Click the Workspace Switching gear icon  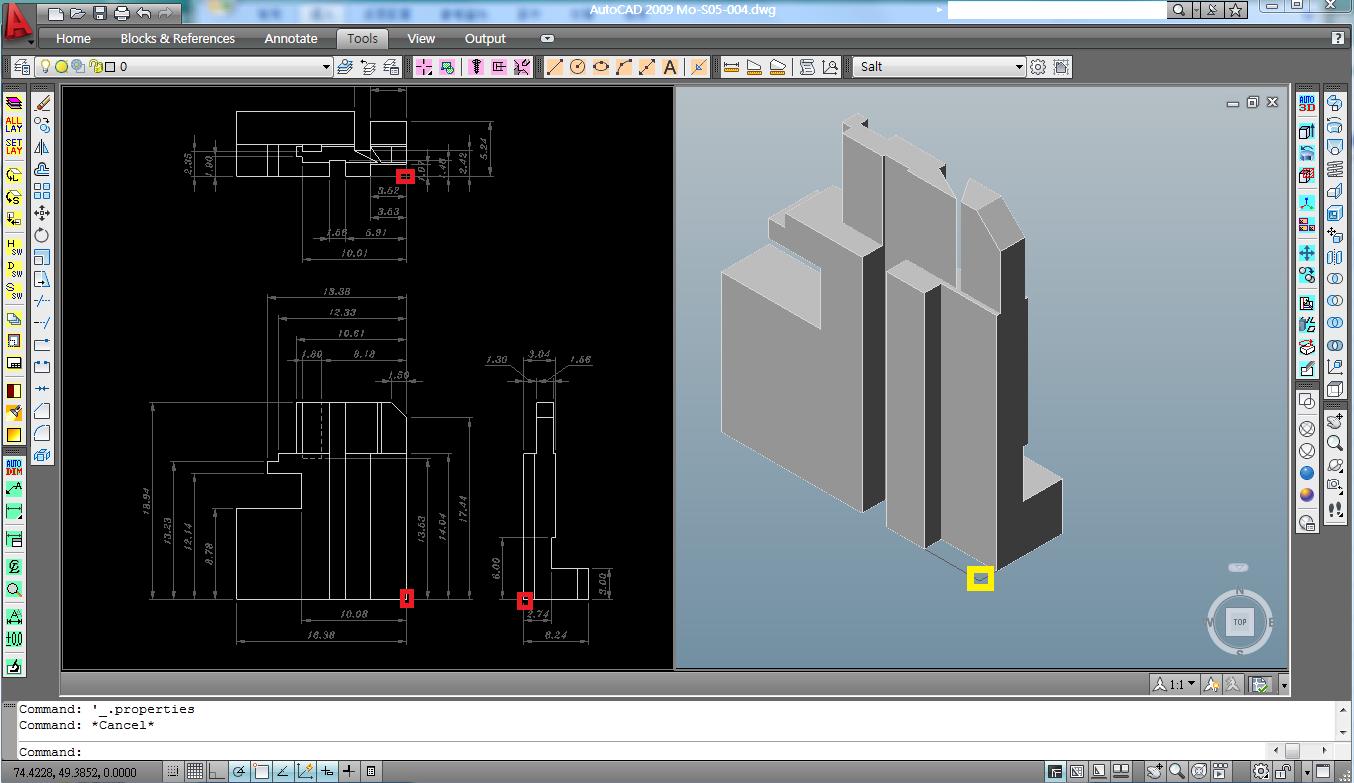pyautogui.click(x=1261, y=771)
